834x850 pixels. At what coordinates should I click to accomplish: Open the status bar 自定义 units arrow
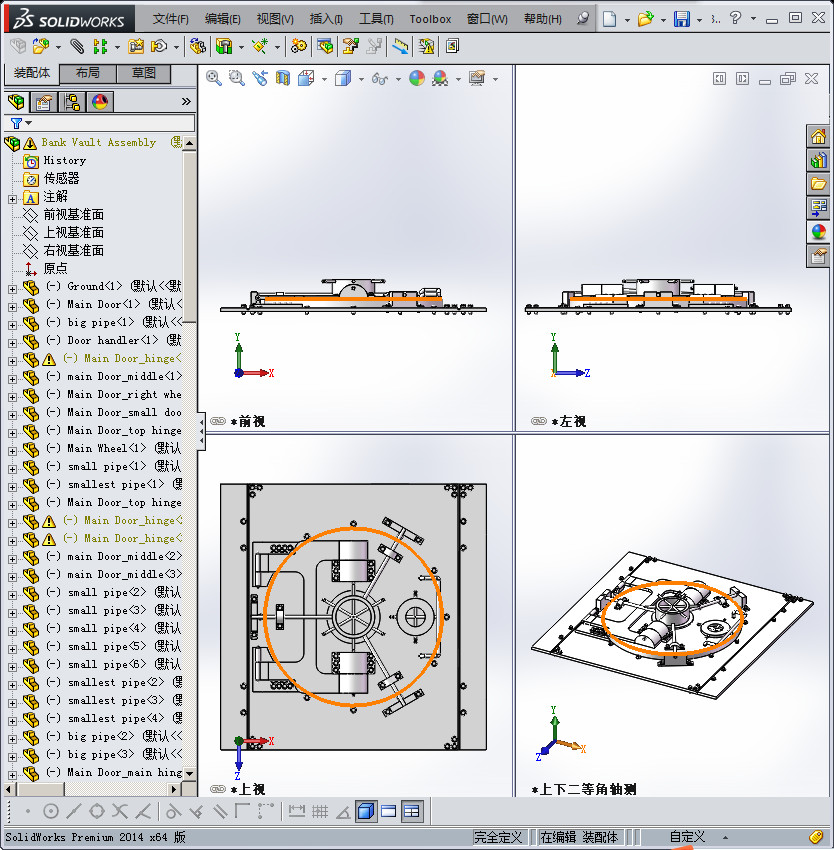tap(725, 838)
